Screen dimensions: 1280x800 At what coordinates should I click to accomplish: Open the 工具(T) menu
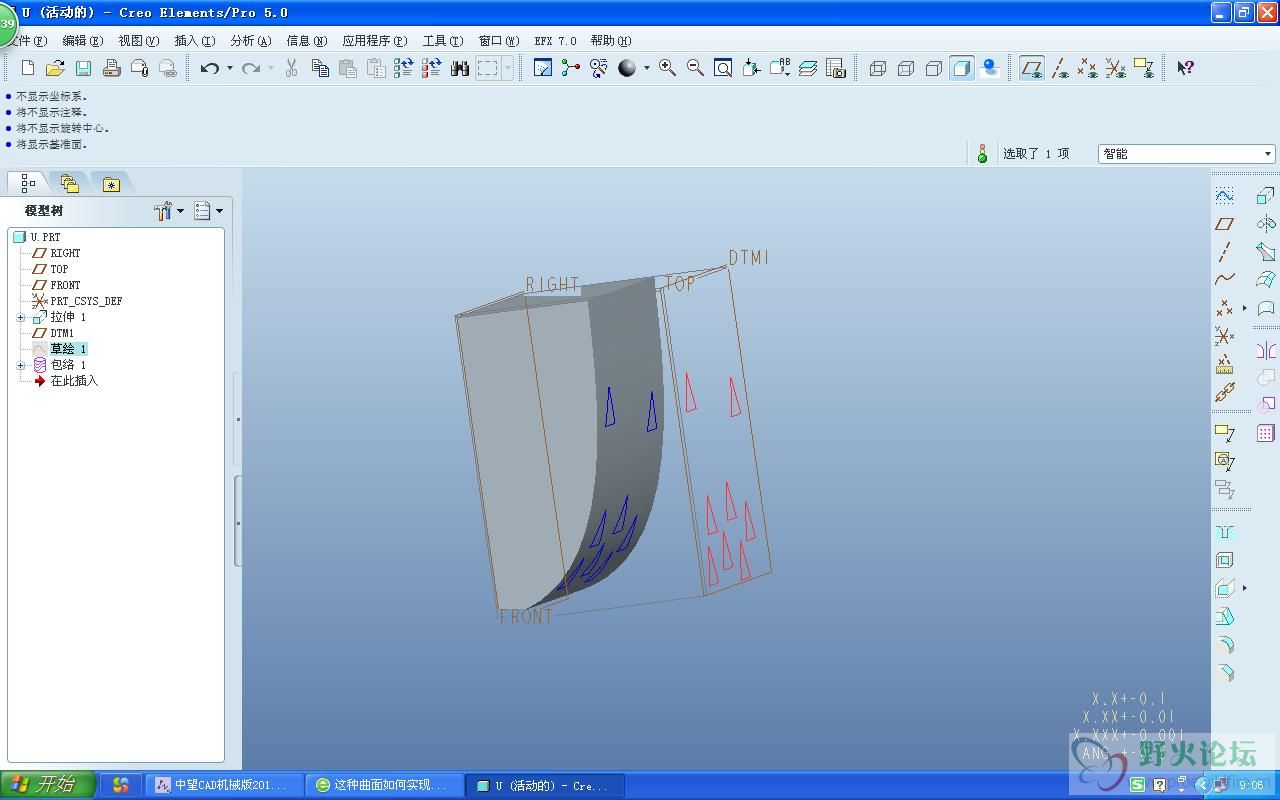(442, 41)
